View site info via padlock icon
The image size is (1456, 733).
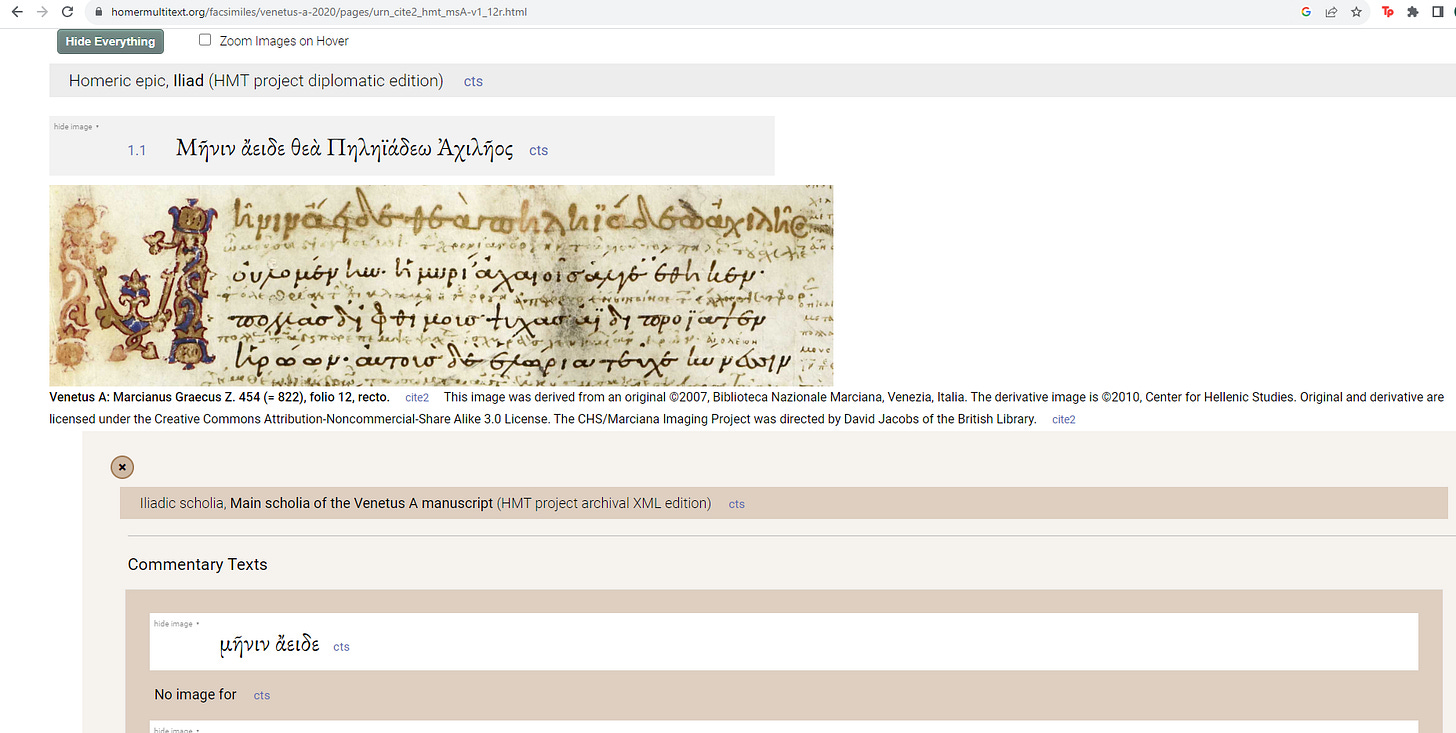98,13
